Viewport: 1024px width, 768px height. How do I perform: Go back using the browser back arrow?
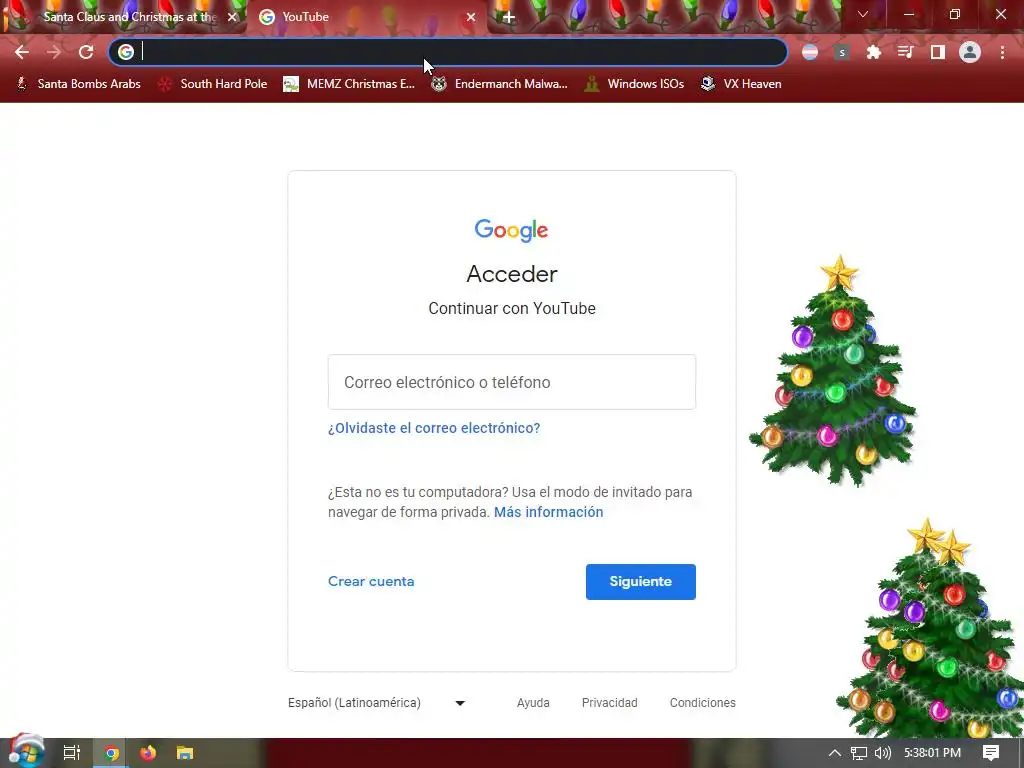tap(22, 52)
